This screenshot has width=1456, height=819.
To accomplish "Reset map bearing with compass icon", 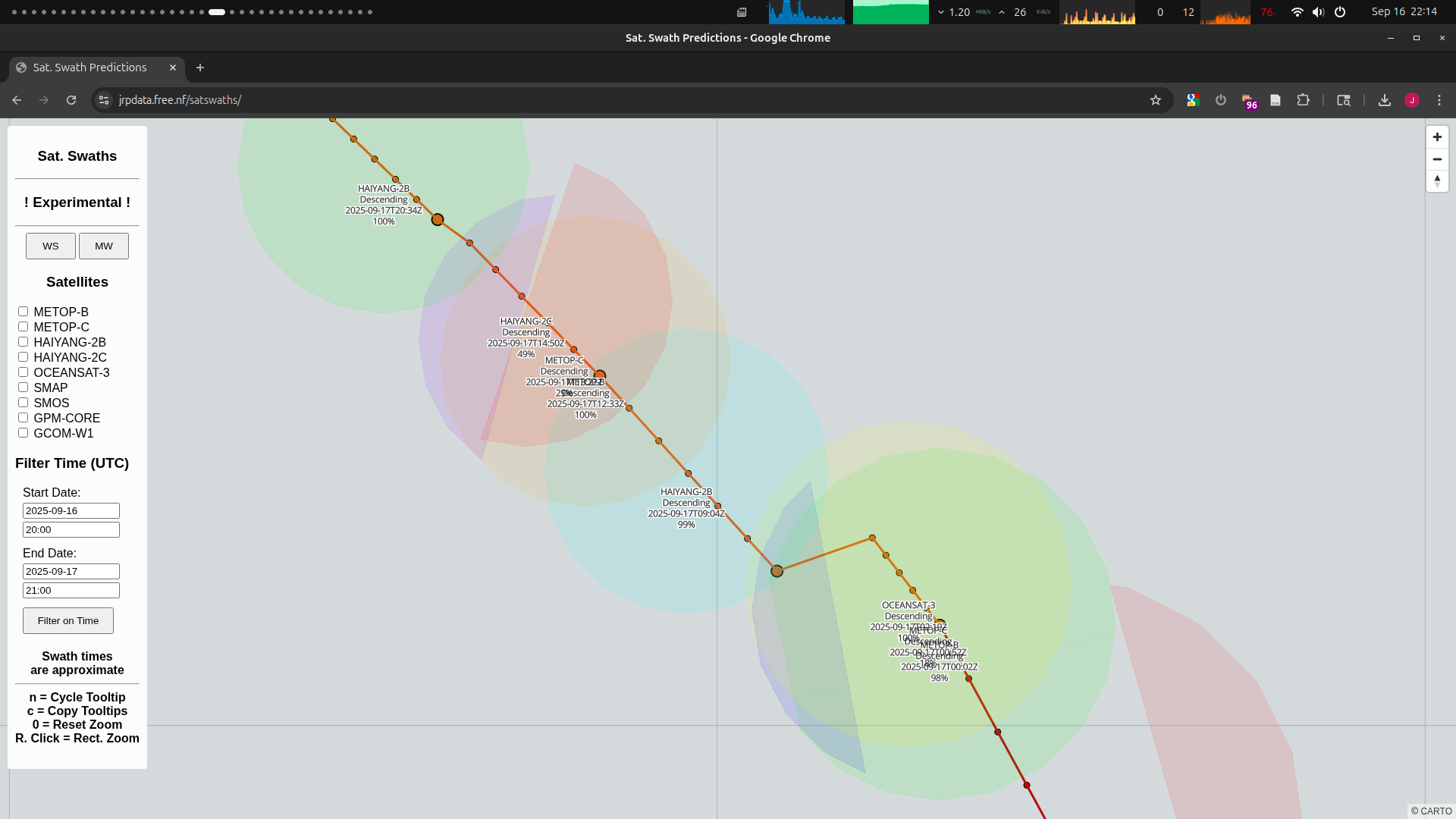I will [1437, 181].
